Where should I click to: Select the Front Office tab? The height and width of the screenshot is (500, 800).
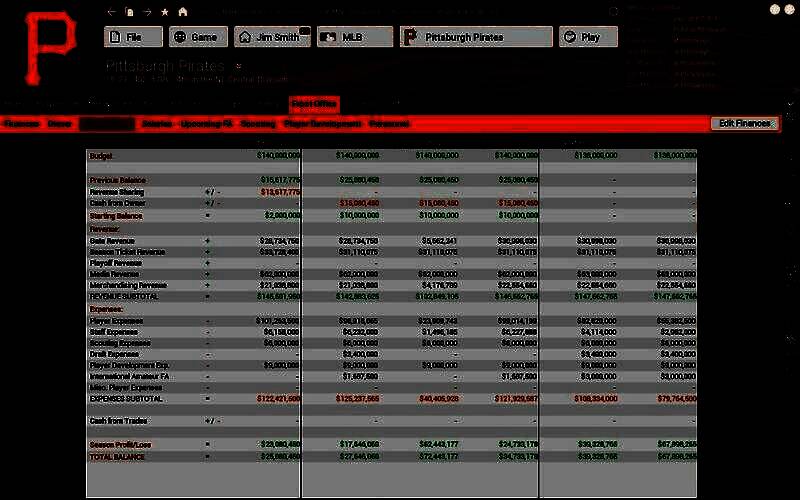[314, 103]
